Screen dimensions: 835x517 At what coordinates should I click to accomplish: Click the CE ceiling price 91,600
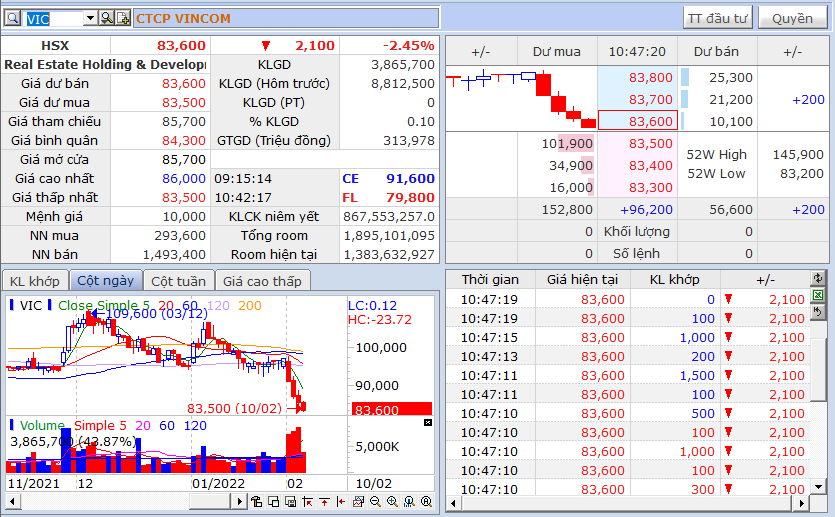click(x=411, y=178)
